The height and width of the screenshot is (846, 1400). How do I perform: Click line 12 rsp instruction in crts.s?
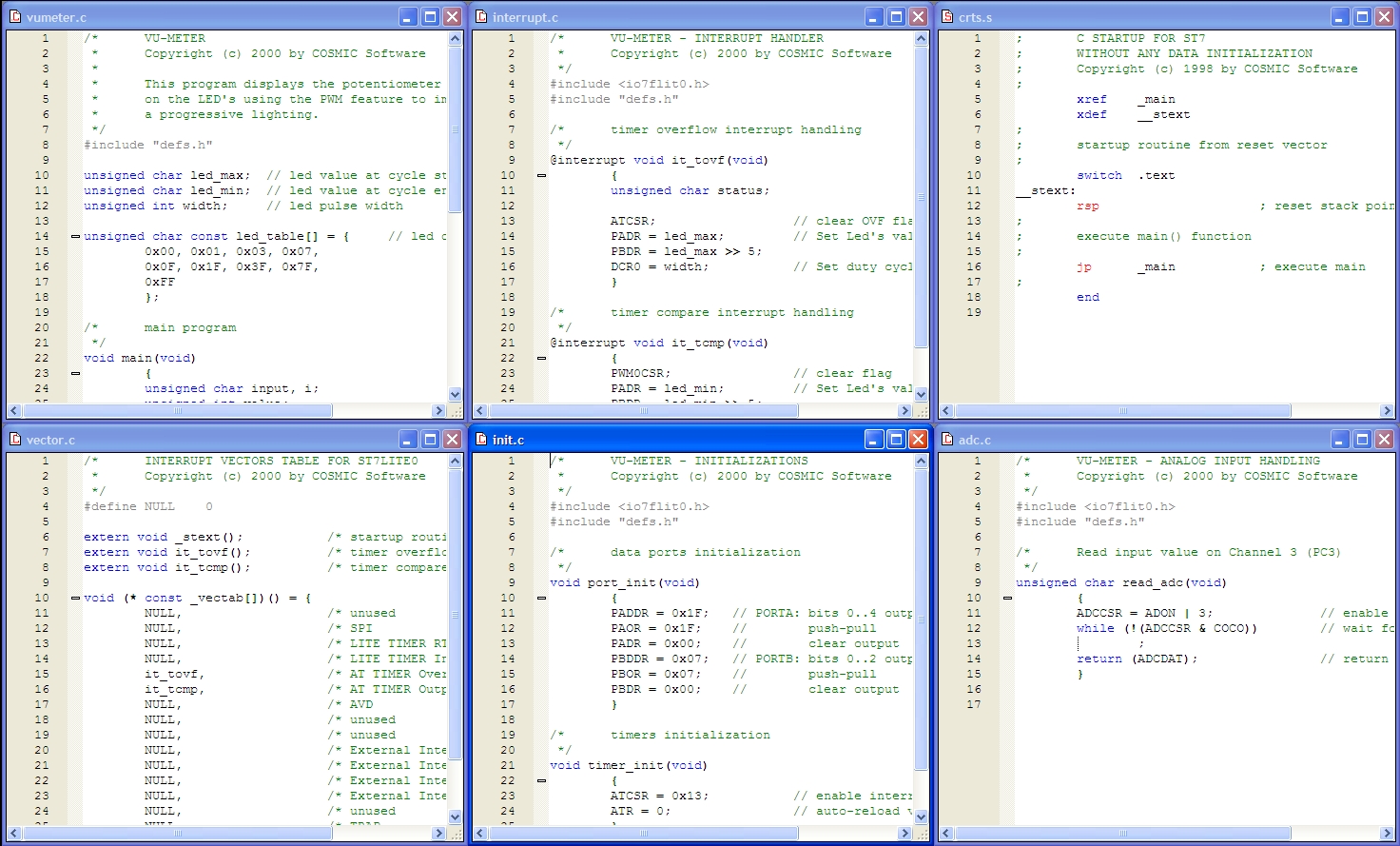point(1087,206)
